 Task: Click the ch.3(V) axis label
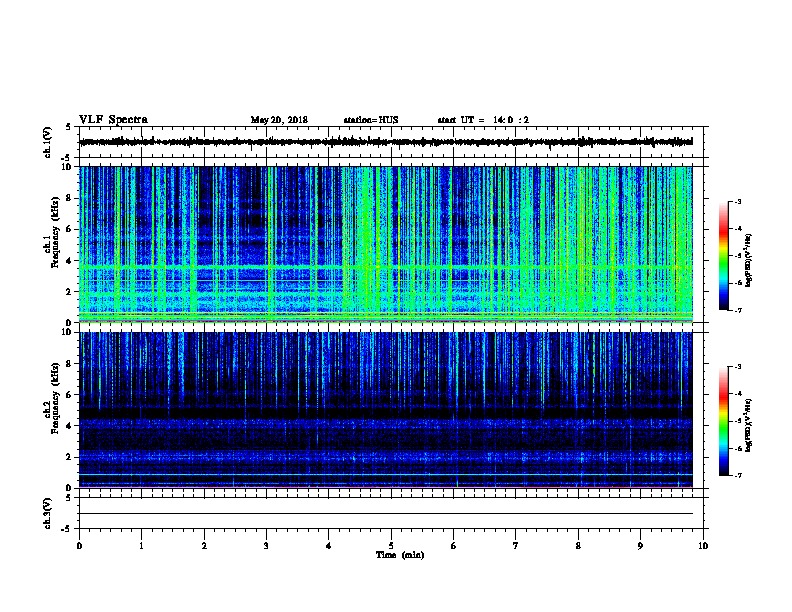[48, 513]
